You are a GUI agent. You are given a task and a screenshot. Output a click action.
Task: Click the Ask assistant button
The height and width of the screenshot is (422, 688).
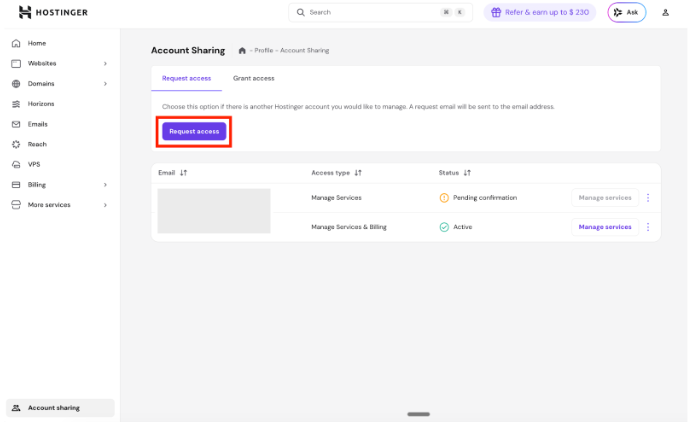pyautogui.click(x=627, y=12)
